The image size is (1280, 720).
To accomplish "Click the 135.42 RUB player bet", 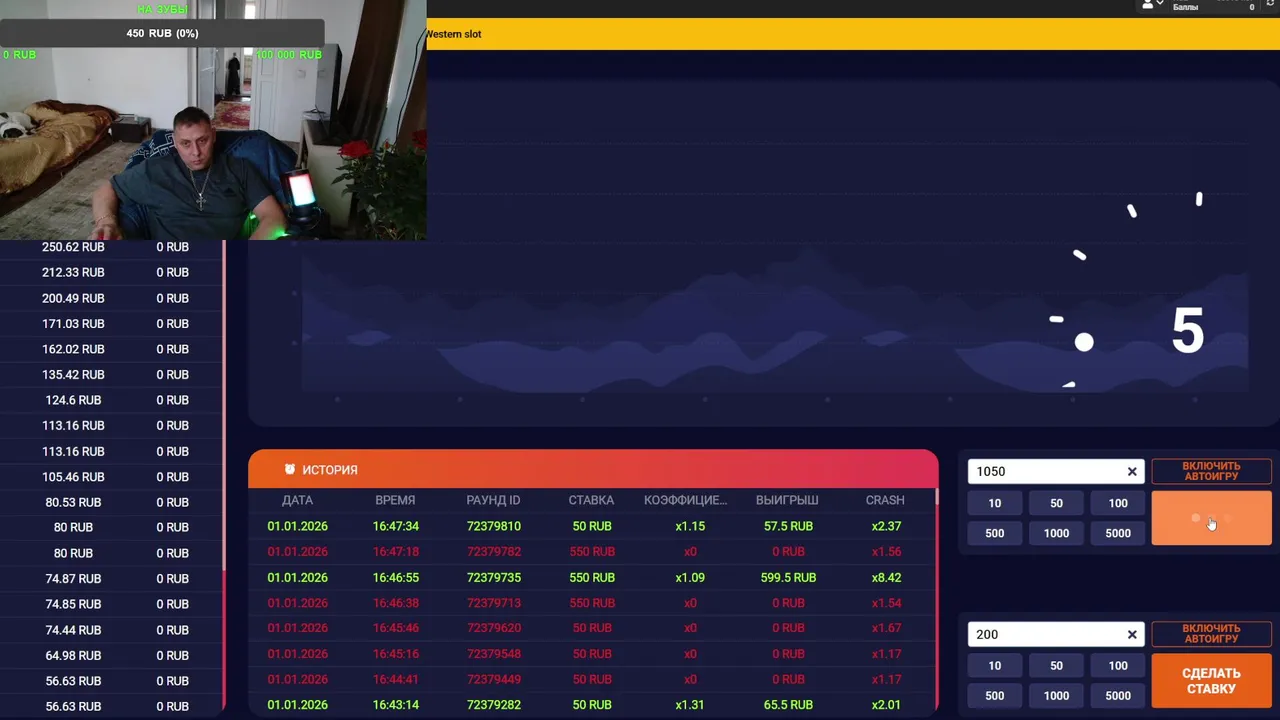I will [73, 375].
